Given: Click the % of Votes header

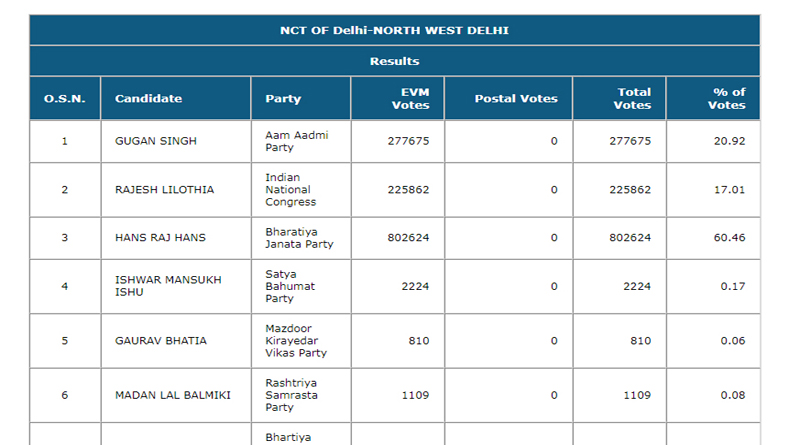Looking at the screenshot, I should pyautogui.click(x=727, y=98).
